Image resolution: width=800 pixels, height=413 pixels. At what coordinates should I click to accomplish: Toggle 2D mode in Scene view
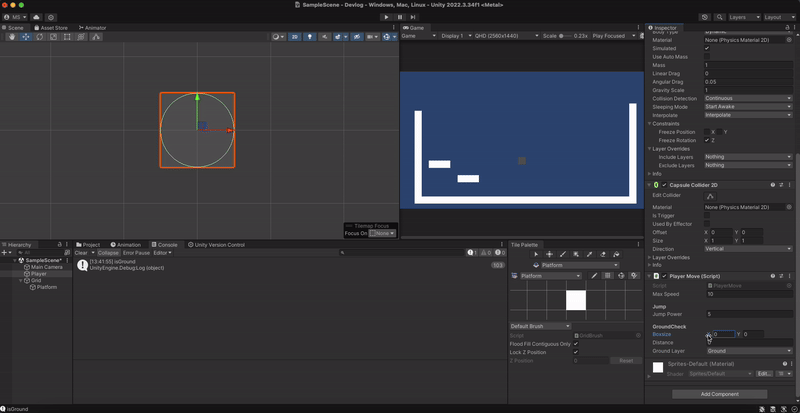pyautogui.click(x=295, y=37)
